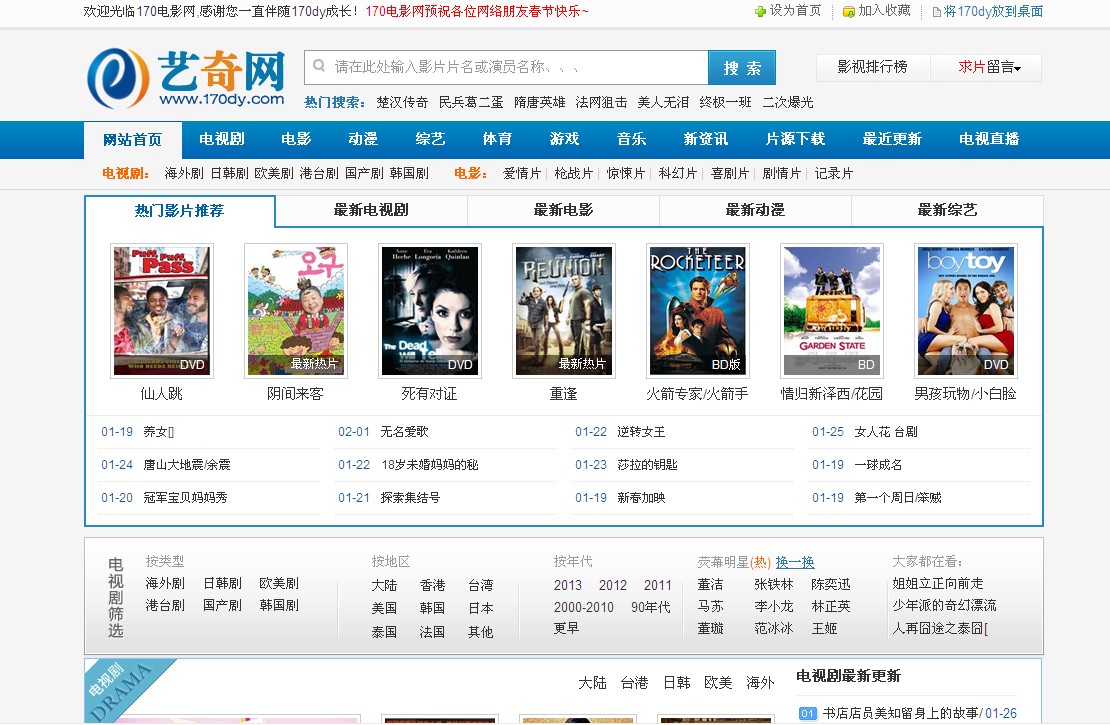Open the 唐山大地震/余震 listing link

187,465
